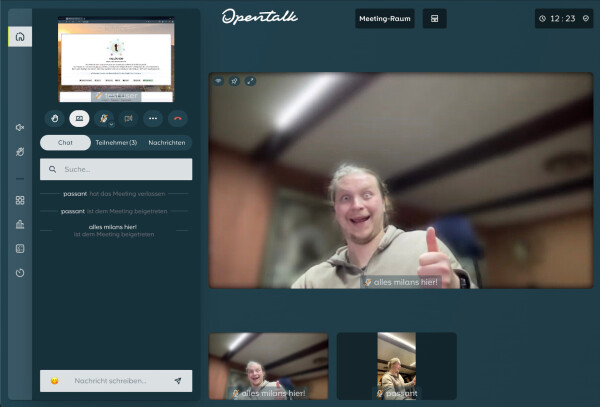
Task: Select the passant video thumbnail
Action: point(396,366)
